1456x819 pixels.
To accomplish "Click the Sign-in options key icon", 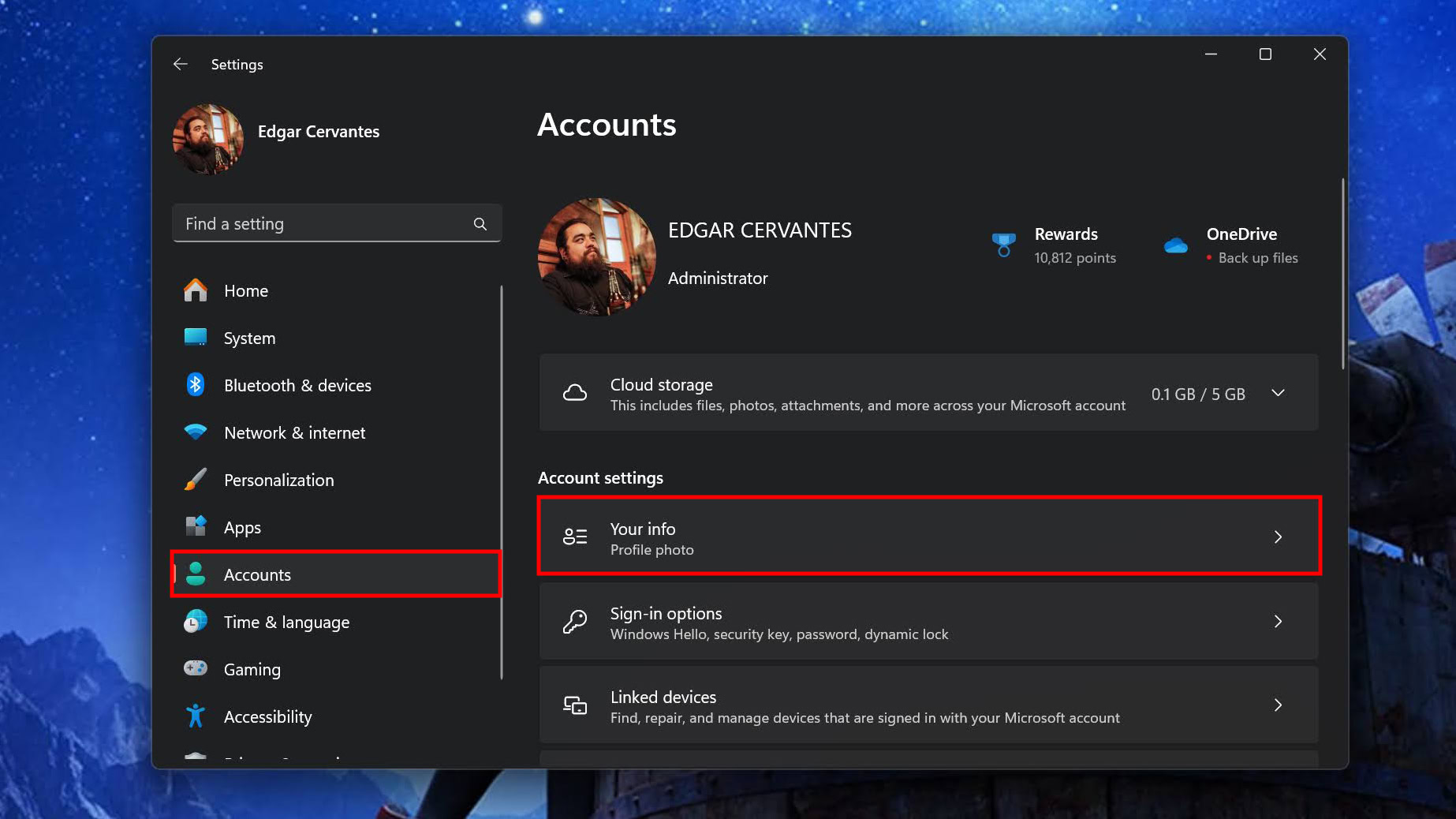I will coord(575,622).
